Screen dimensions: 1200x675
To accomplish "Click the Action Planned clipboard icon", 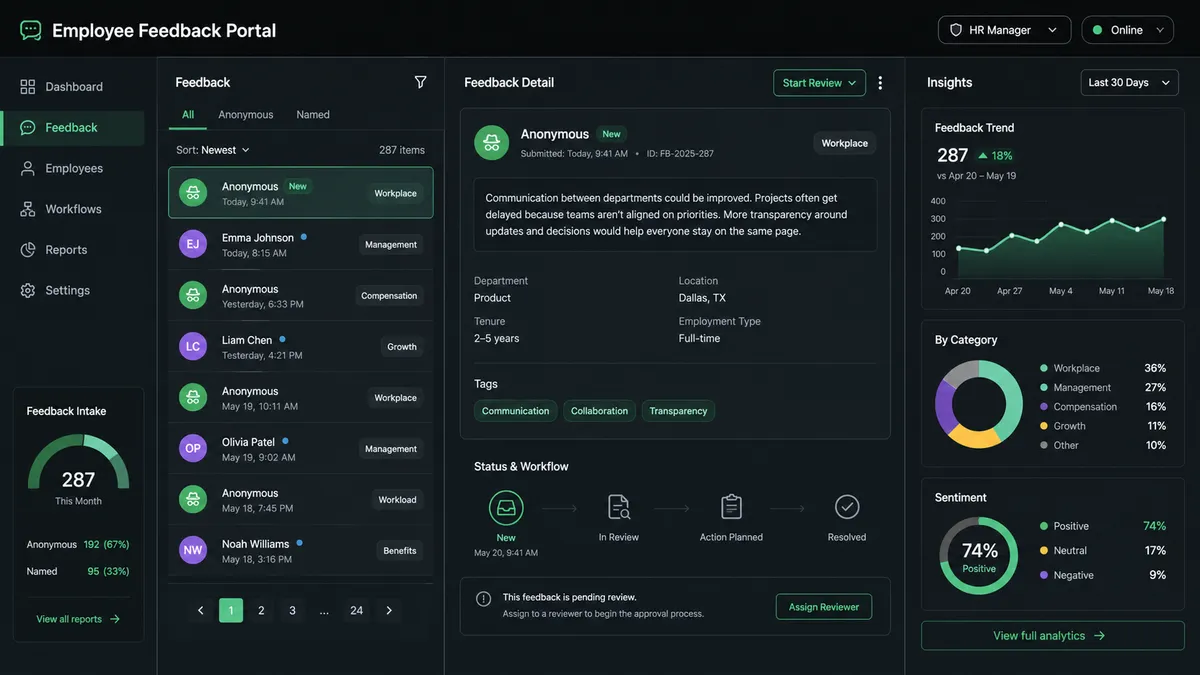I will coord(731,507).
